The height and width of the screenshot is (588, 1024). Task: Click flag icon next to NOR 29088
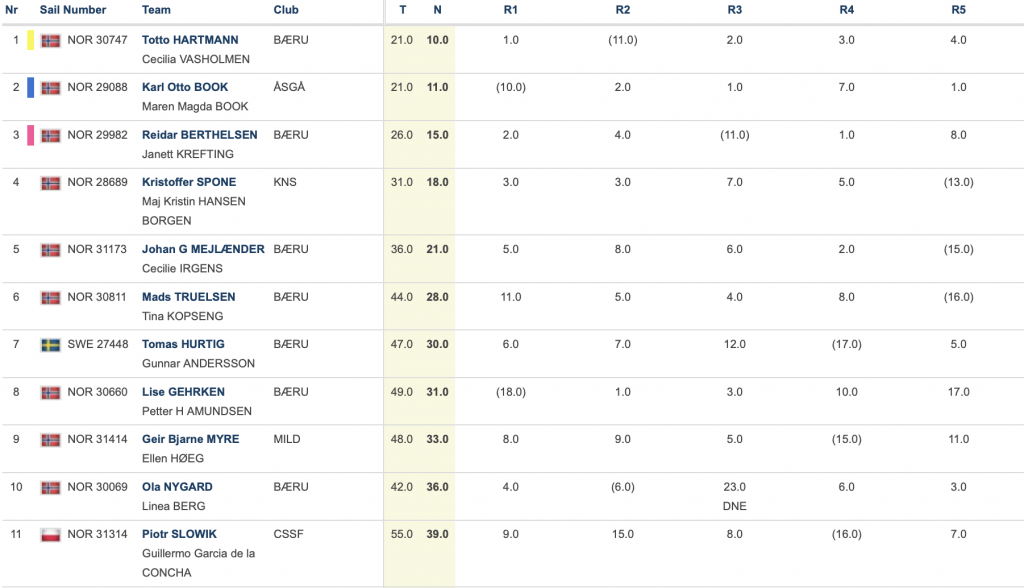(50, 88)
